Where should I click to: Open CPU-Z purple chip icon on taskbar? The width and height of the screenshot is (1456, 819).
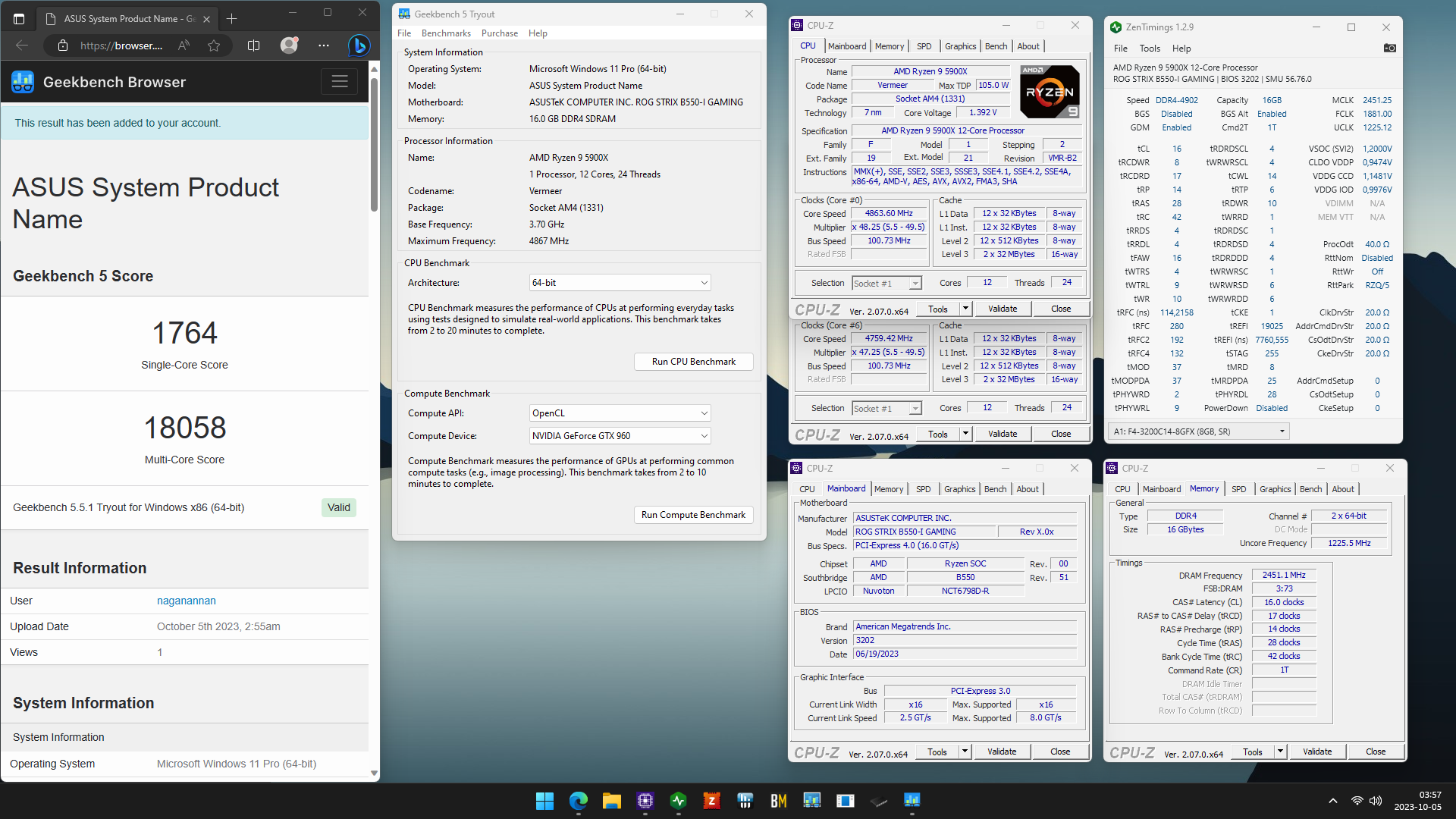coord(645,801)
